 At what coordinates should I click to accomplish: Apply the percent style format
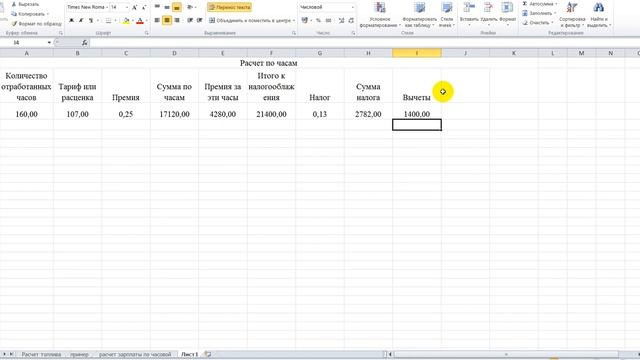tap(318, 20)
